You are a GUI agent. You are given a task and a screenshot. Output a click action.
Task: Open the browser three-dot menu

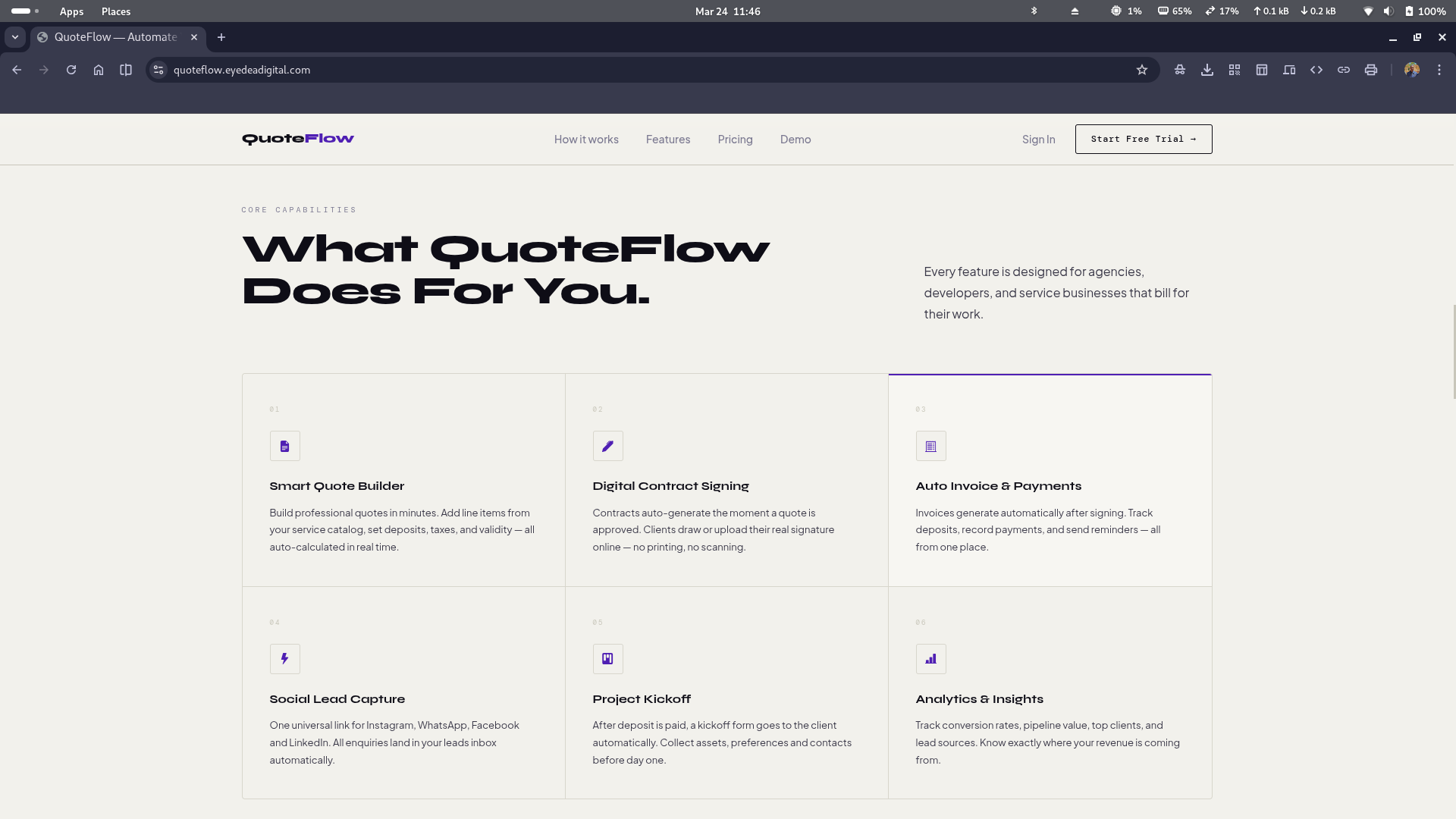tap(1439, 70)
